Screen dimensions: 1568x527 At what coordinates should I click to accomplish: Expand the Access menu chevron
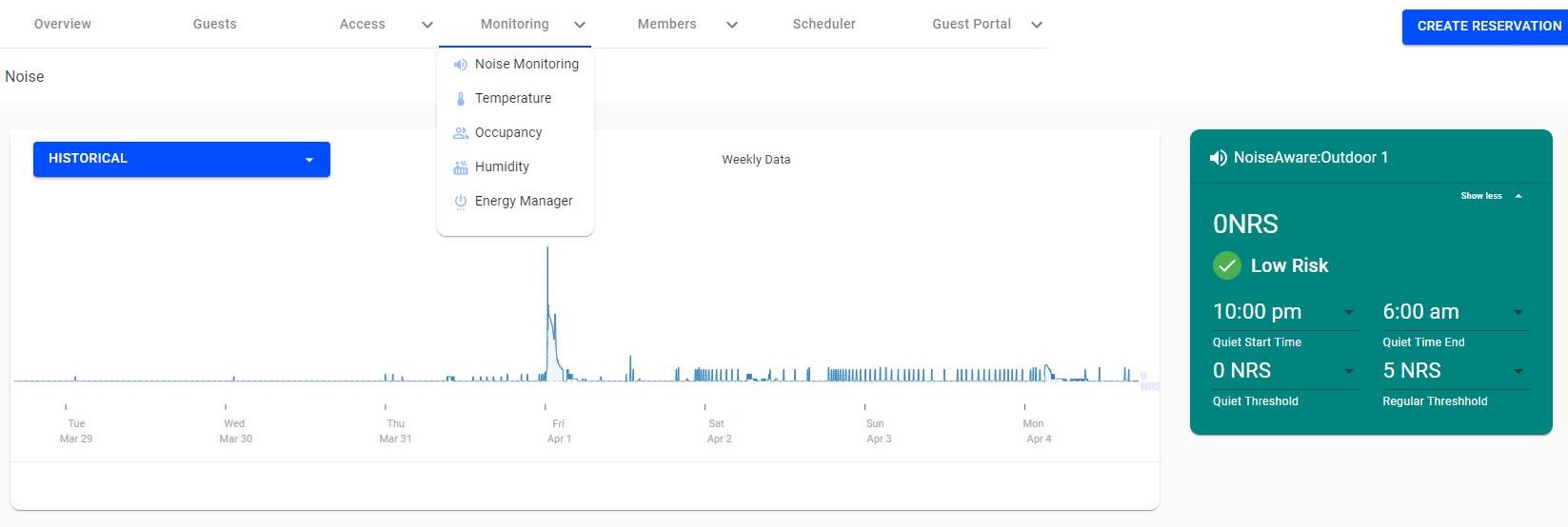coord(427,25)
